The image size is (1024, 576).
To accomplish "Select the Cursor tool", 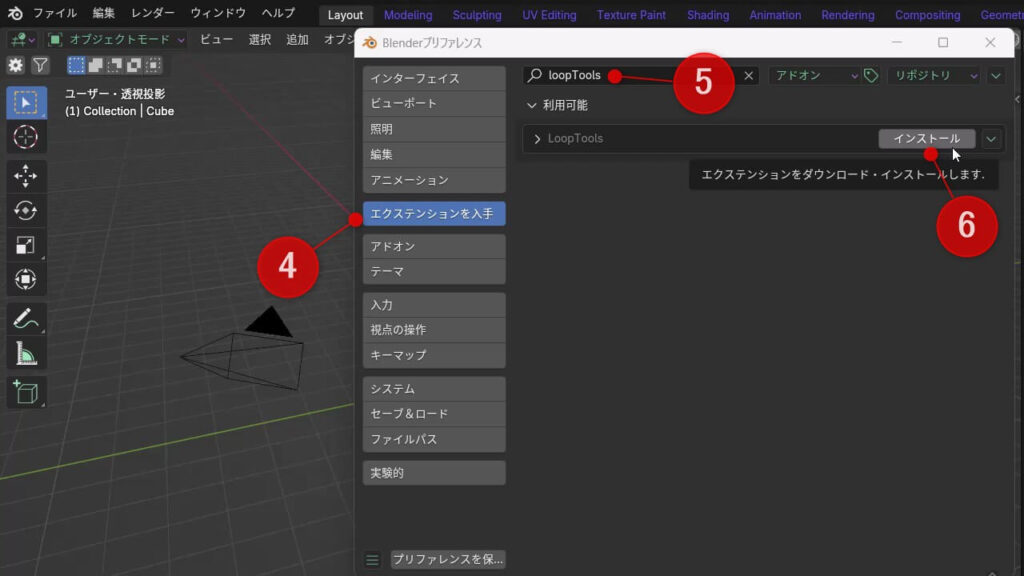I will (25, 138).
